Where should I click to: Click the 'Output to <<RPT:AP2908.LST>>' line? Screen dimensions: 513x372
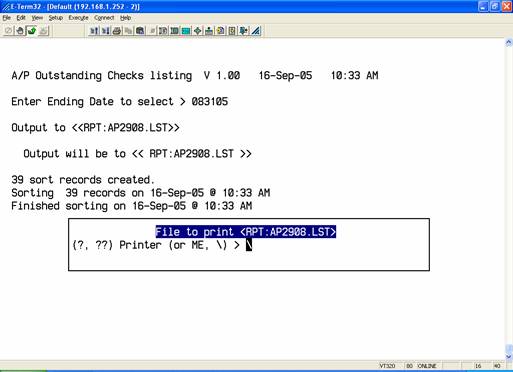(95, 128)
